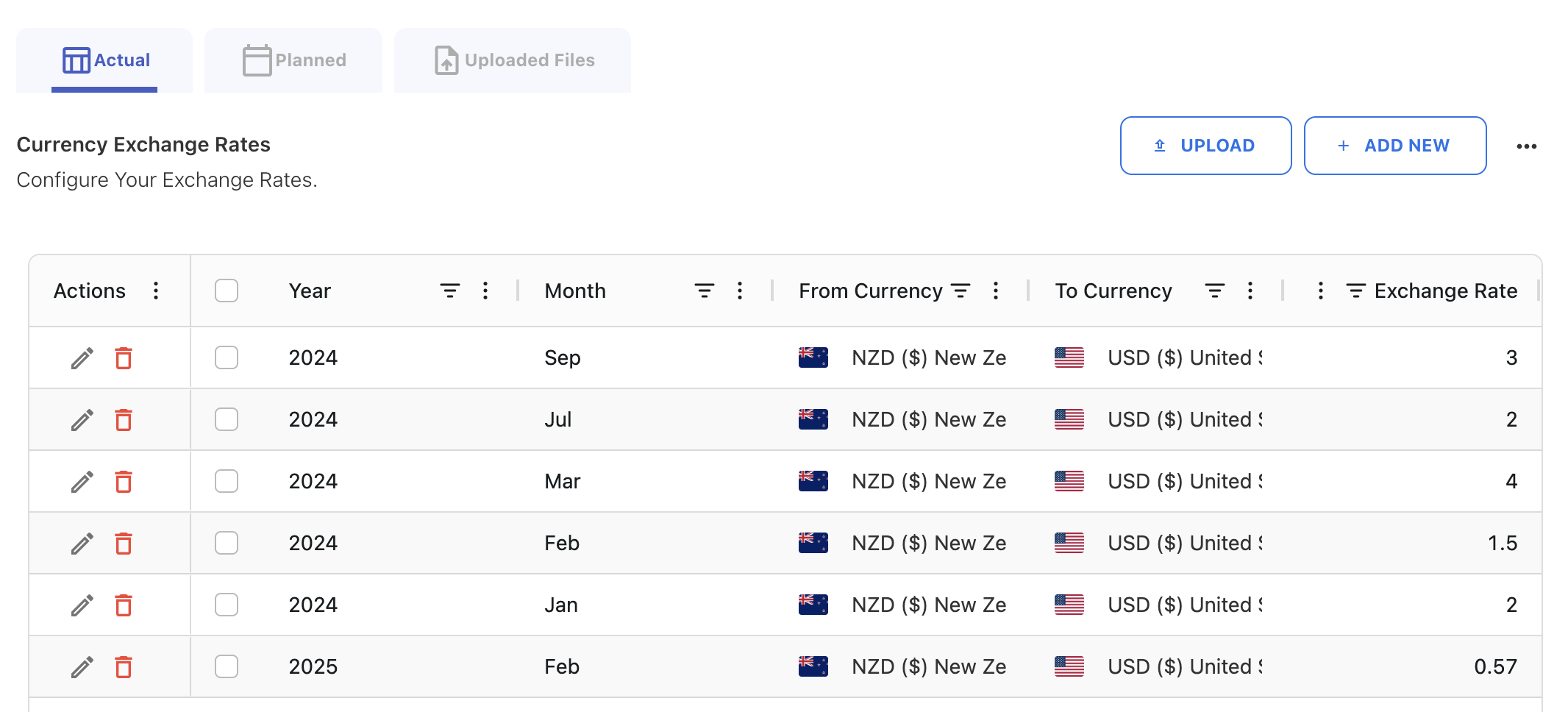
Task: Check the box for Jan 2024 row
Action: pyautogui.click(x=227, y=605)
